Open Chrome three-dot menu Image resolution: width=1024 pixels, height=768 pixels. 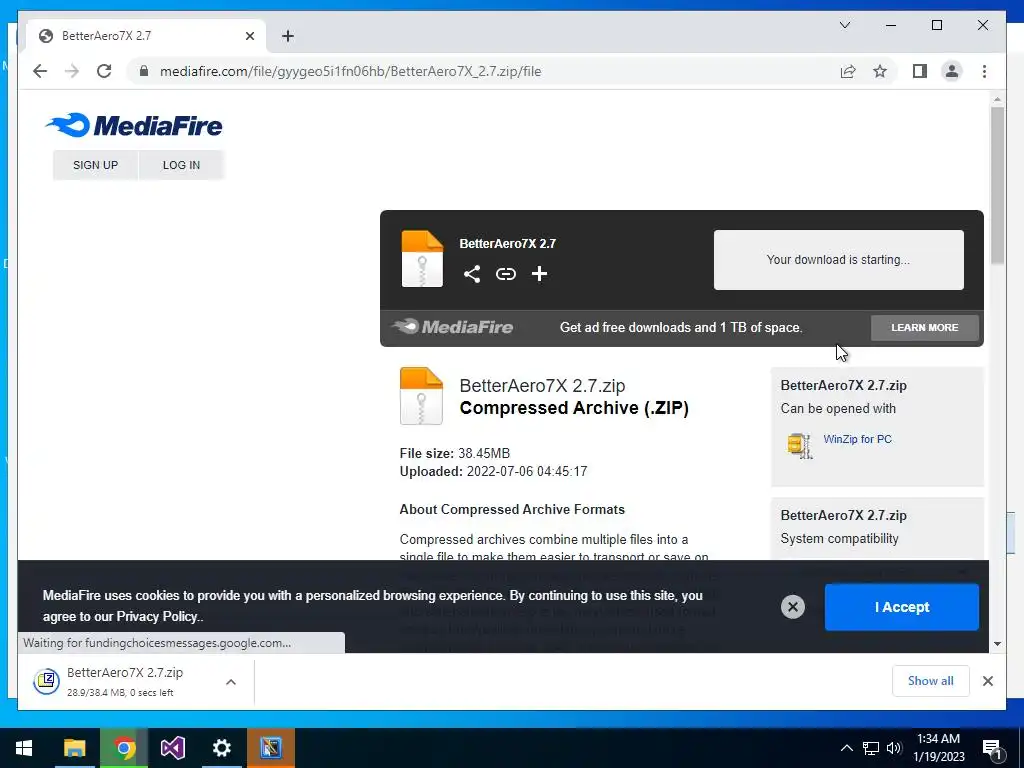click(x=984, y=71)
